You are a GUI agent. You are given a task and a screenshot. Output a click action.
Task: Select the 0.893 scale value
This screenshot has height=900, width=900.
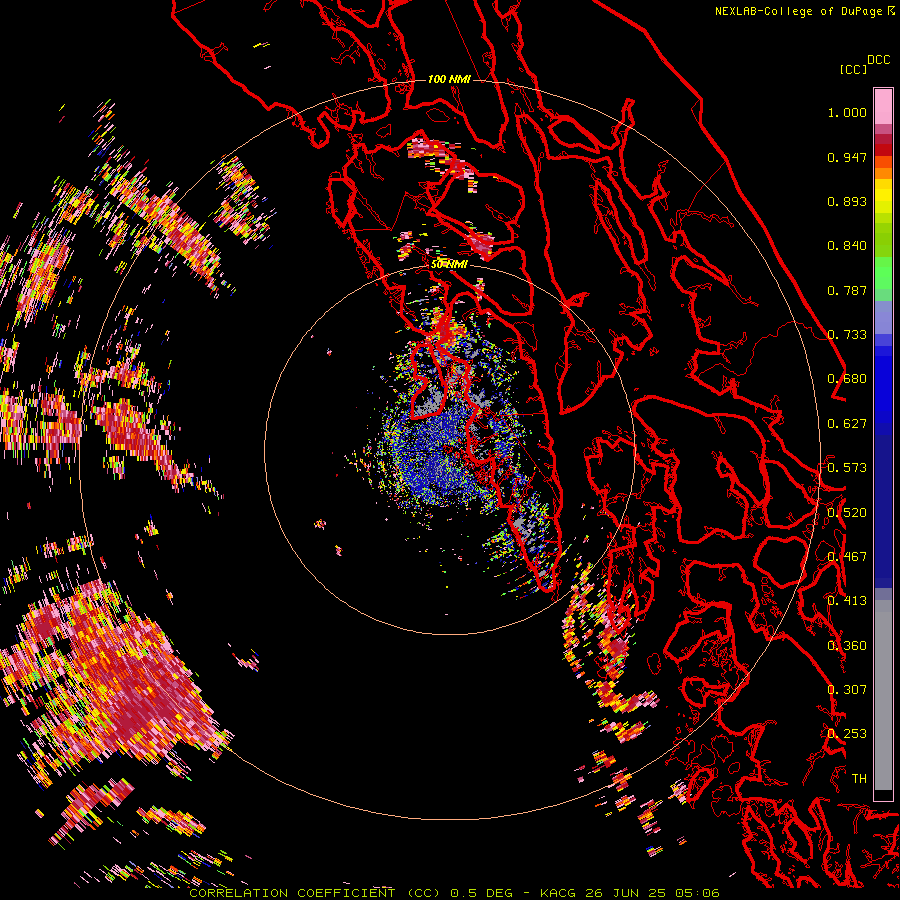pos(847,201)
